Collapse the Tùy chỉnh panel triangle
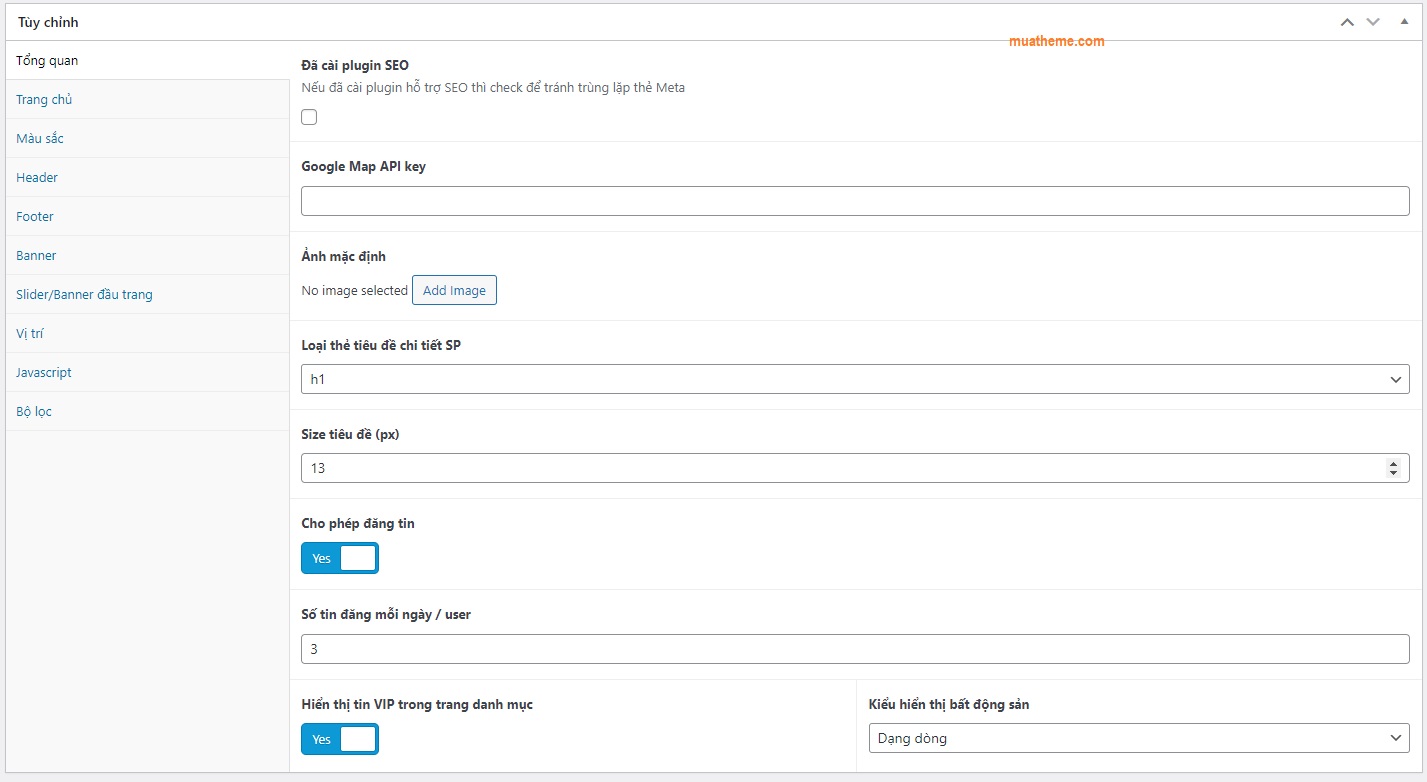The image size is (1427, 782). pyautogui.click(x=1404, y=22)
